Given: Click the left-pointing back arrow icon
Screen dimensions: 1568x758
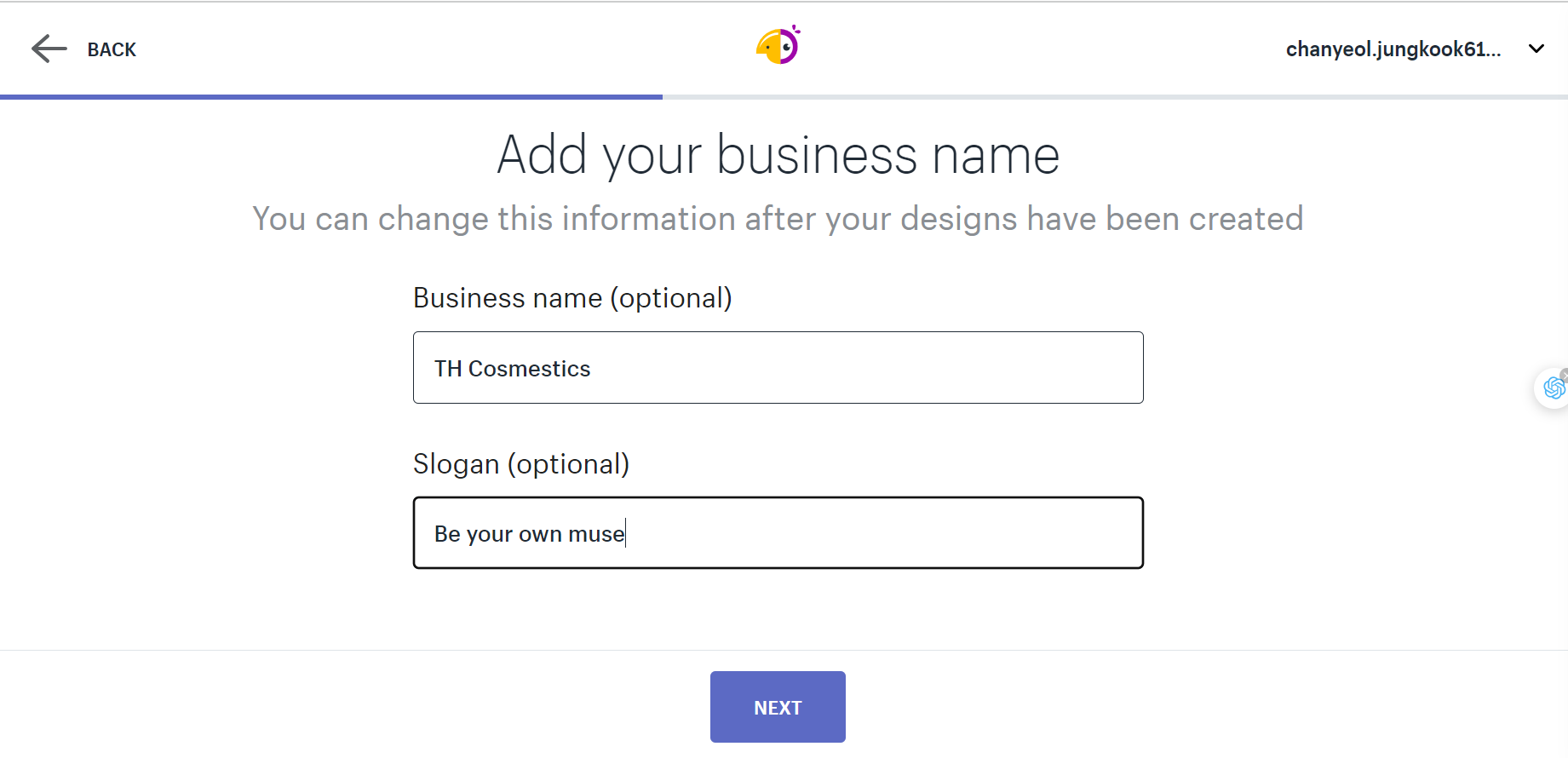Looking at the screenshot, I should [49, 49].
